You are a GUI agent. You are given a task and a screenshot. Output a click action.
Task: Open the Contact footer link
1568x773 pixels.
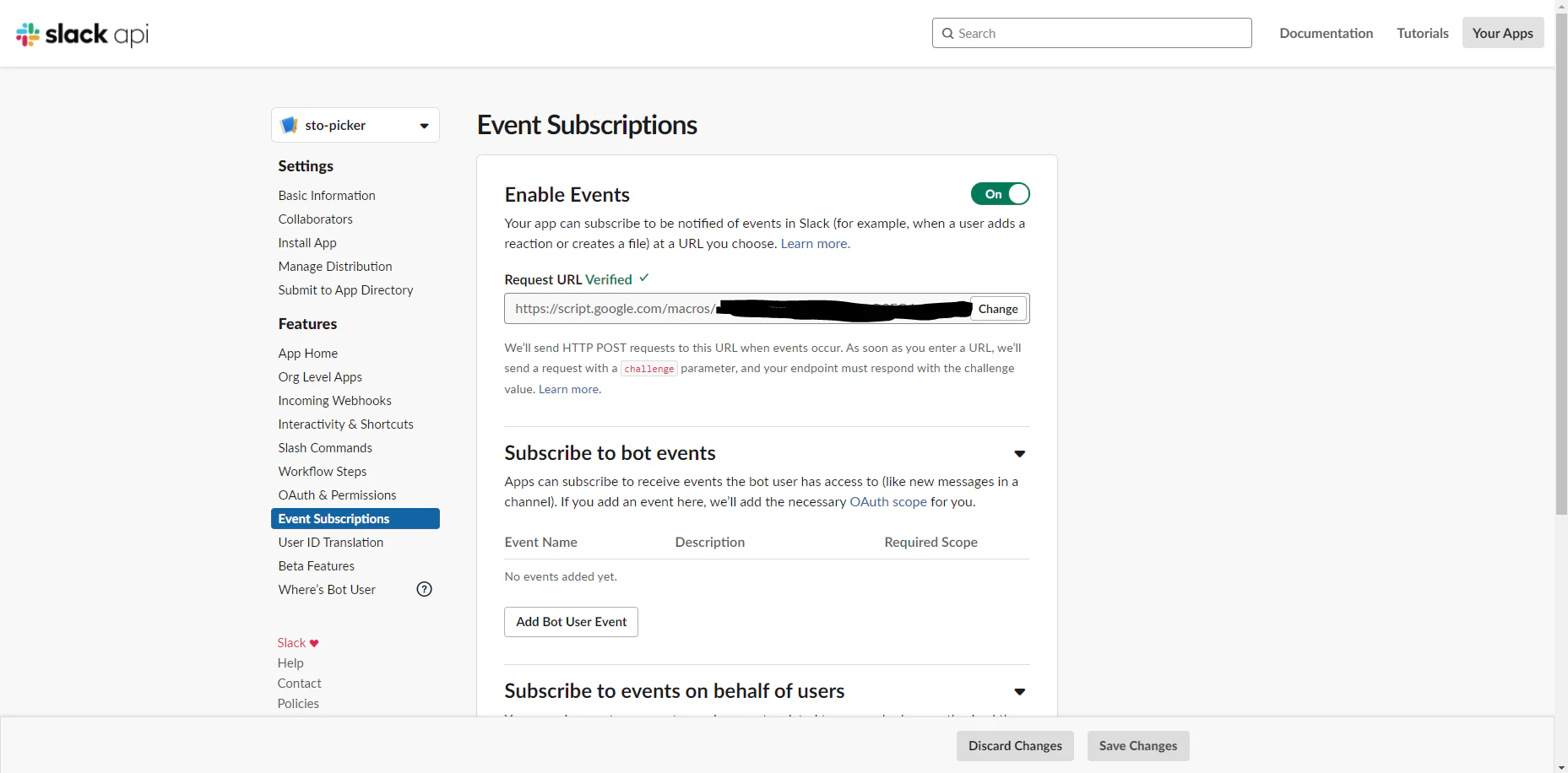click(299, 684)
